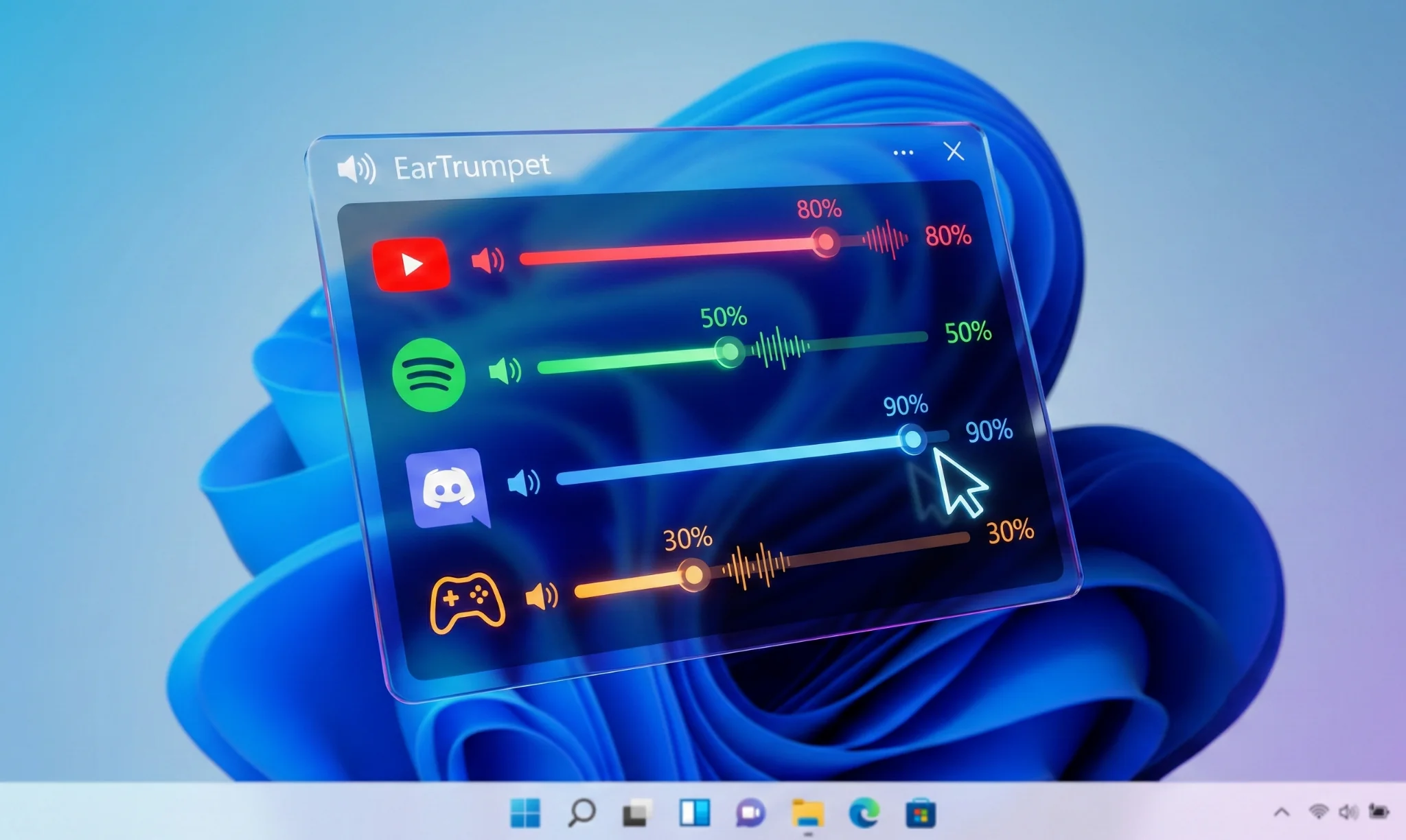Image resolution: width=1406 pixels, height=840 pixels.
Task: Open taskbar Search magnifier
Action: 581,813
